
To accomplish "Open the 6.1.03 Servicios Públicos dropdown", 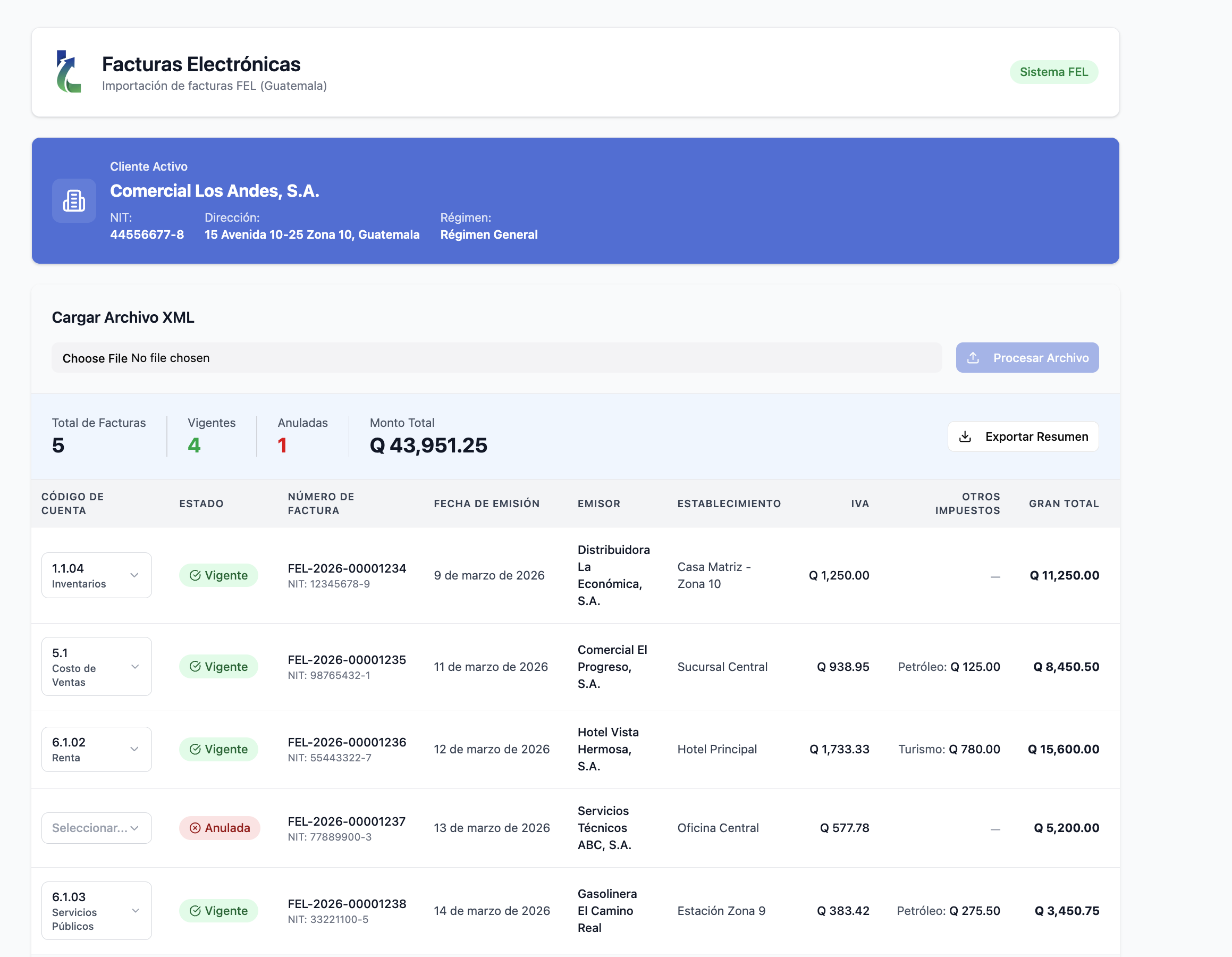I will pos(96,911).
